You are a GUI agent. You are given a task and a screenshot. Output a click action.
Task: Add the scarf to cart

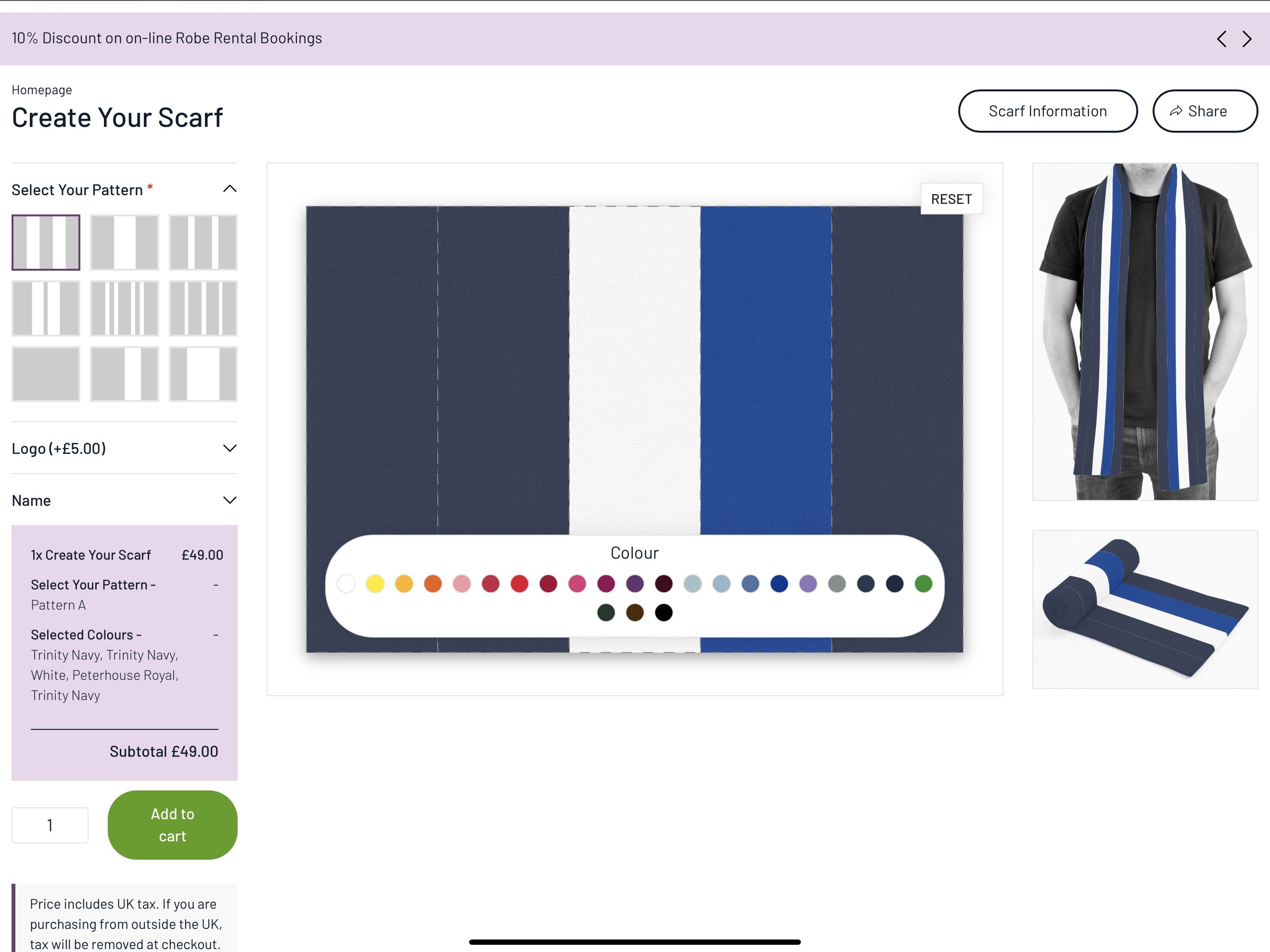[x=172, y=825]
